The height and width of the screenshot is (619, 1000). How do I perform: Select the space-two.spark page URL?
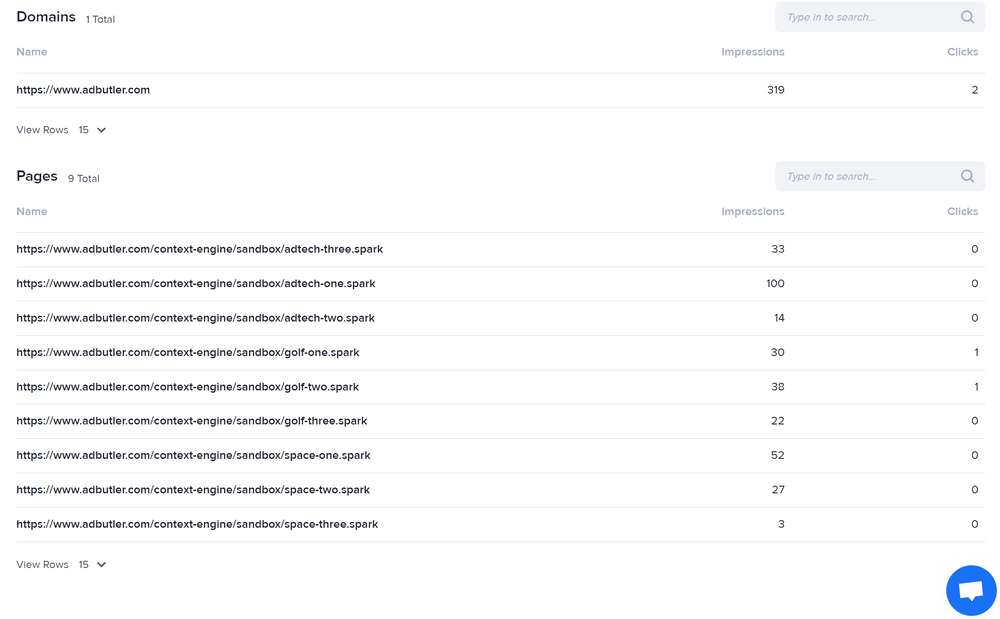[193, 490]
